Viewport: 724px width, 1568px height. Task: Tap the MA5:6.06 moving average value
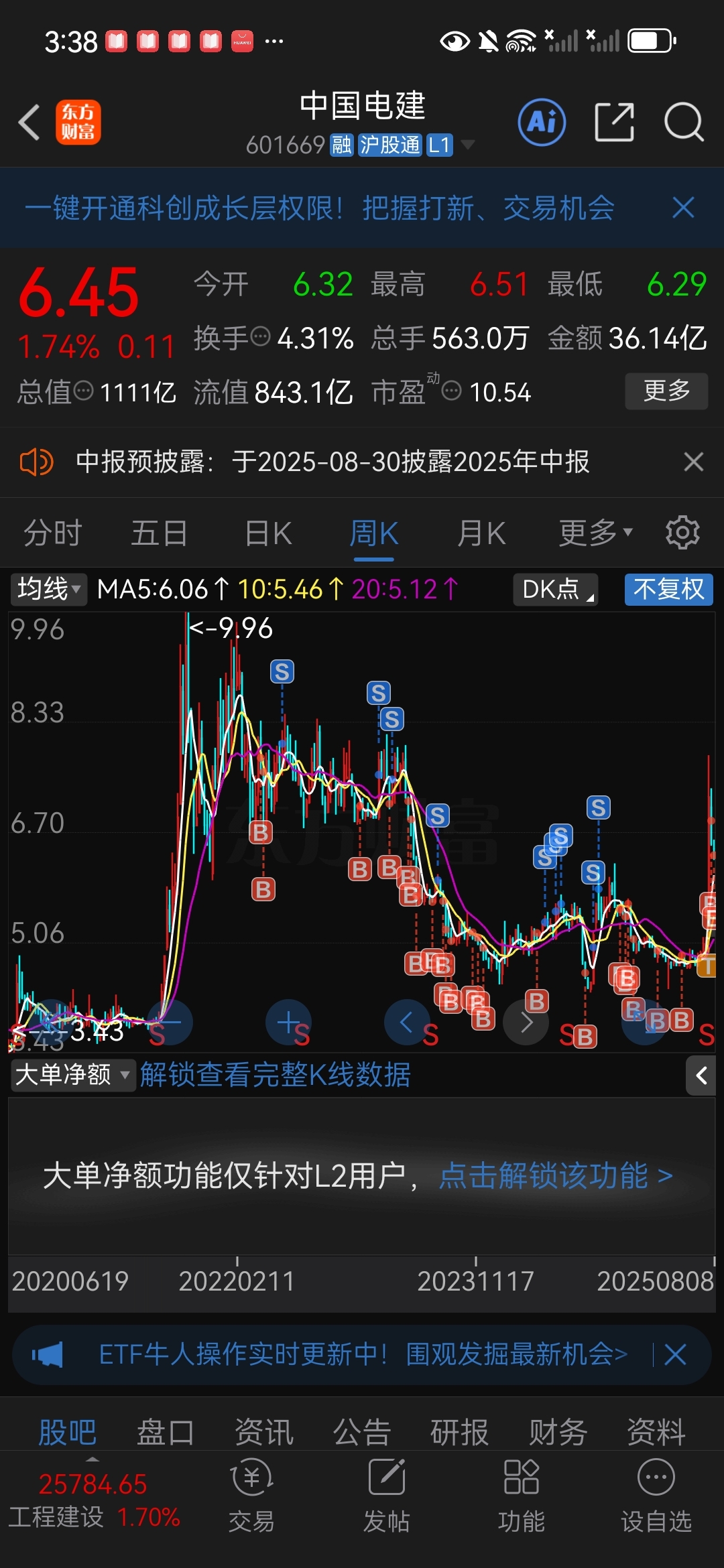click(x=153, y=590)
